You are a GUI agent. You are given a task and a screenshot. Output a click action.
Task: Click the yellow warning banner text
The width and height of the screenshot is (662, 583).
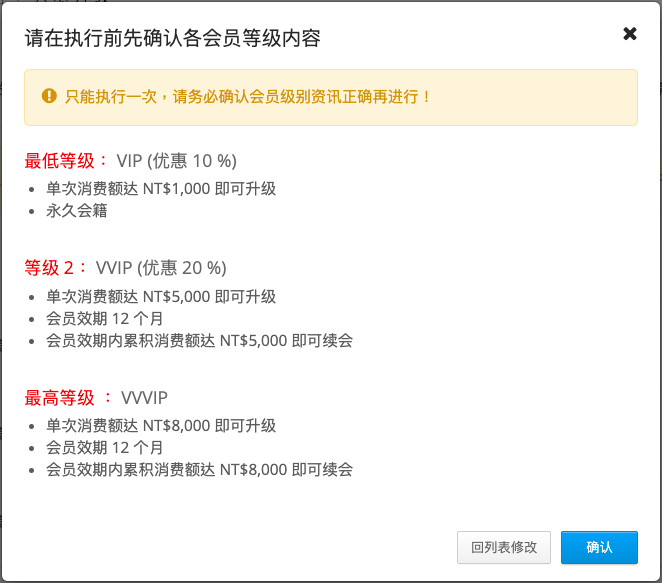(x=247, y=97)
